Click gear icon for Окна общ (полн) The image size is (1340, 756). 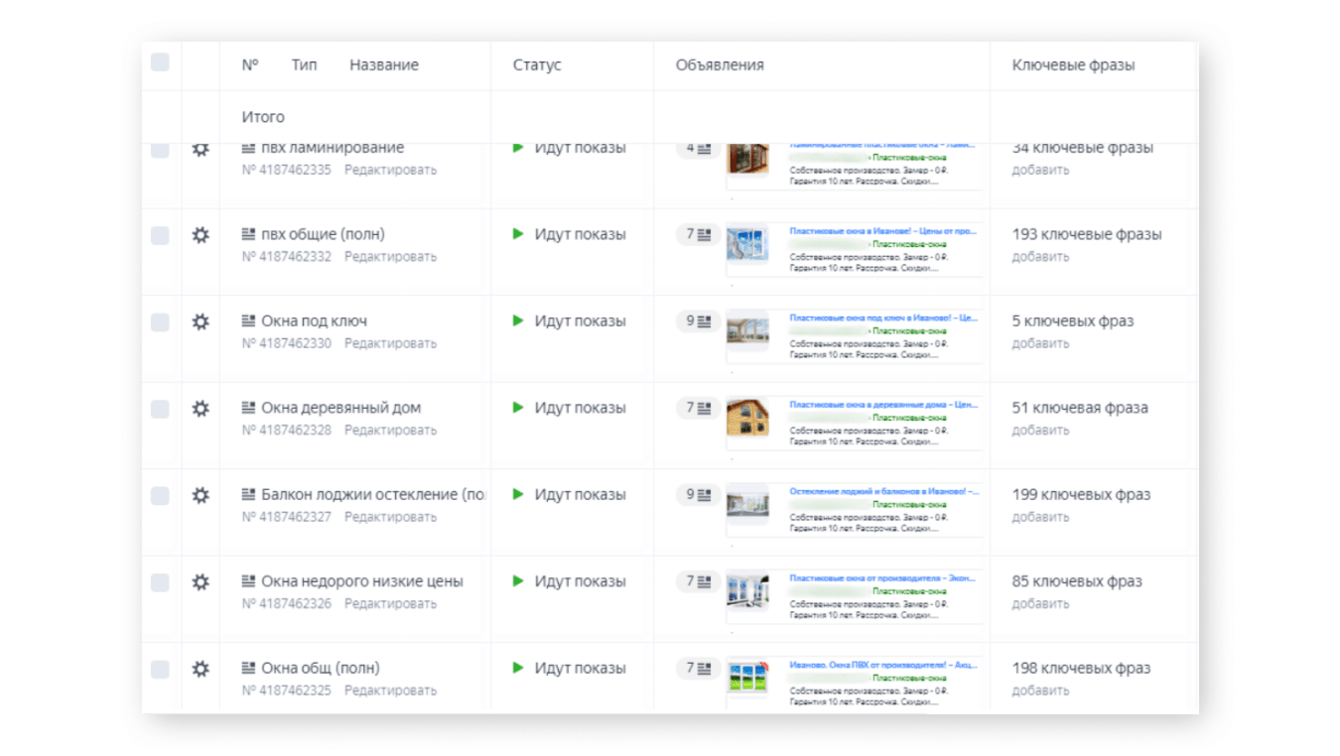point(201,669)
